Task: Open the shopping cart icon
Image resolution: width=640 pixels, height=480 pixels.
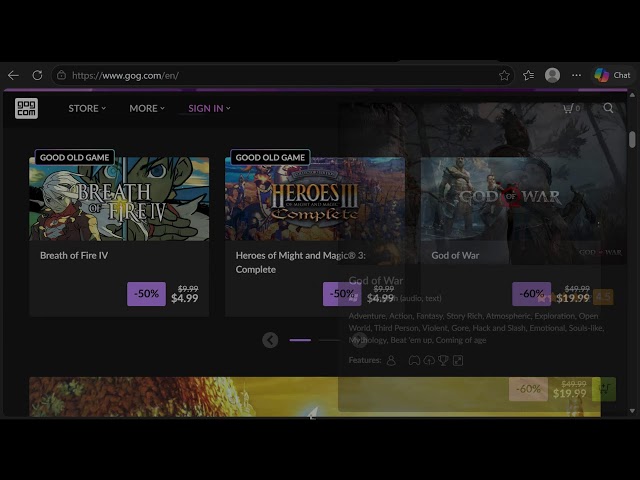Action: click(x=571, y=108)
